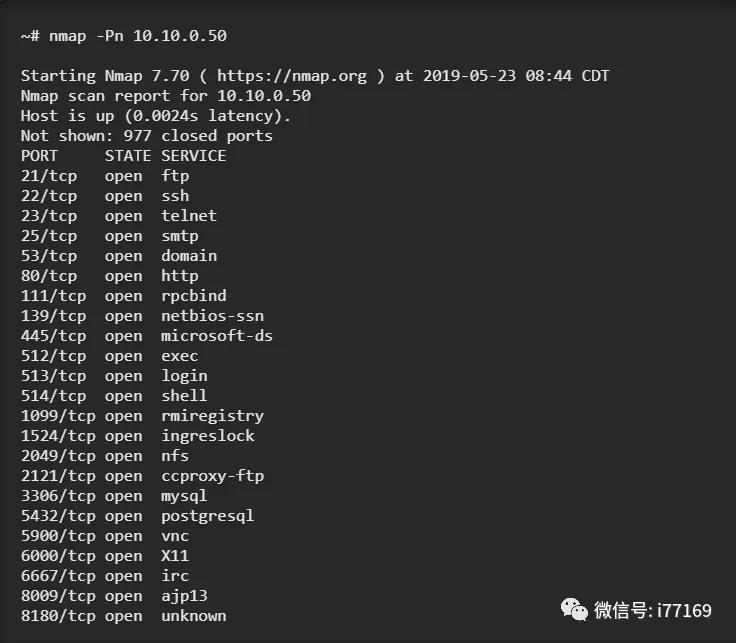This screenshot has width=736, height=643.
Task: Click the rpcbind service name
Action: click(x=194, y=296)
